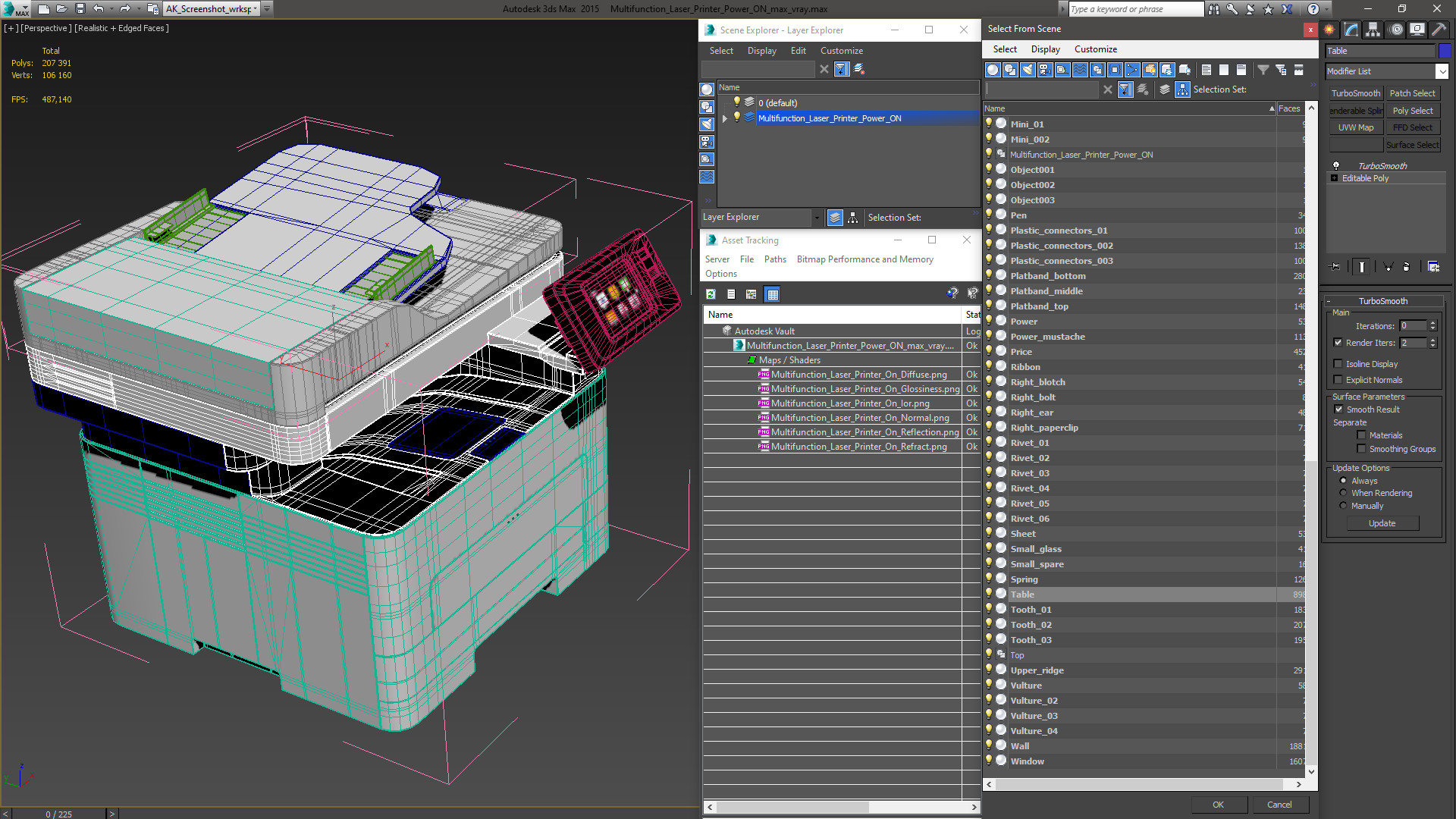Screen dimensions: 1456x819
Task: Expand Multifunction_Laser_Printer_Power_ON layer in Scene Explorer
Action: click(725, 118)
